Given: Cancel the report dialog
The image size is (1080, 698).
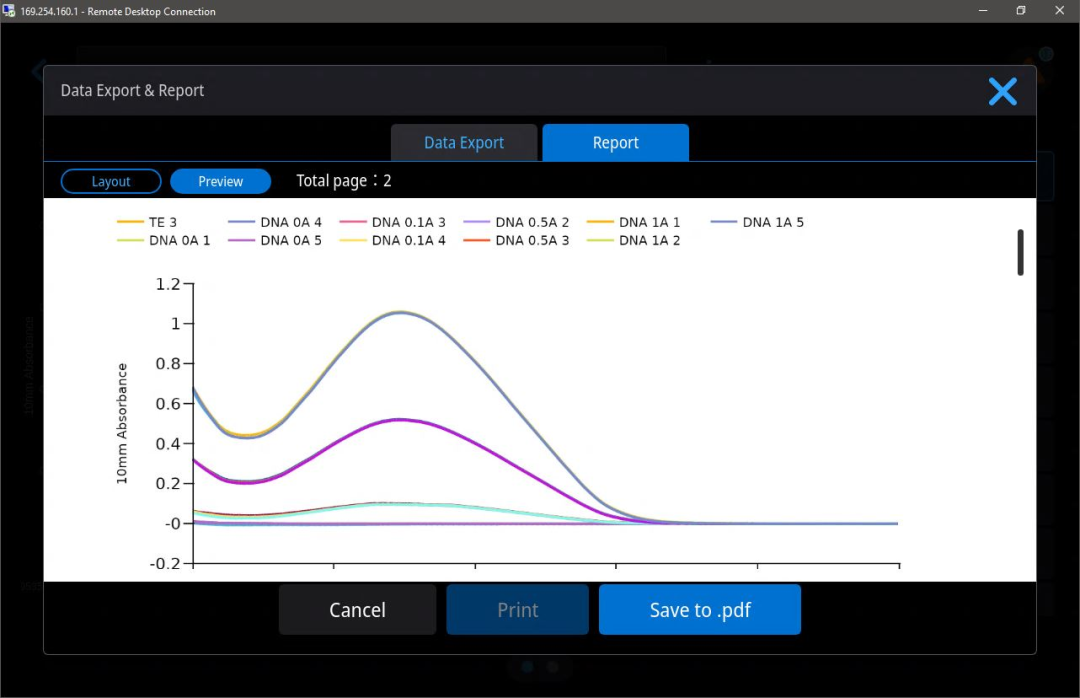Looking at the screenshot, I should [357, 610].
